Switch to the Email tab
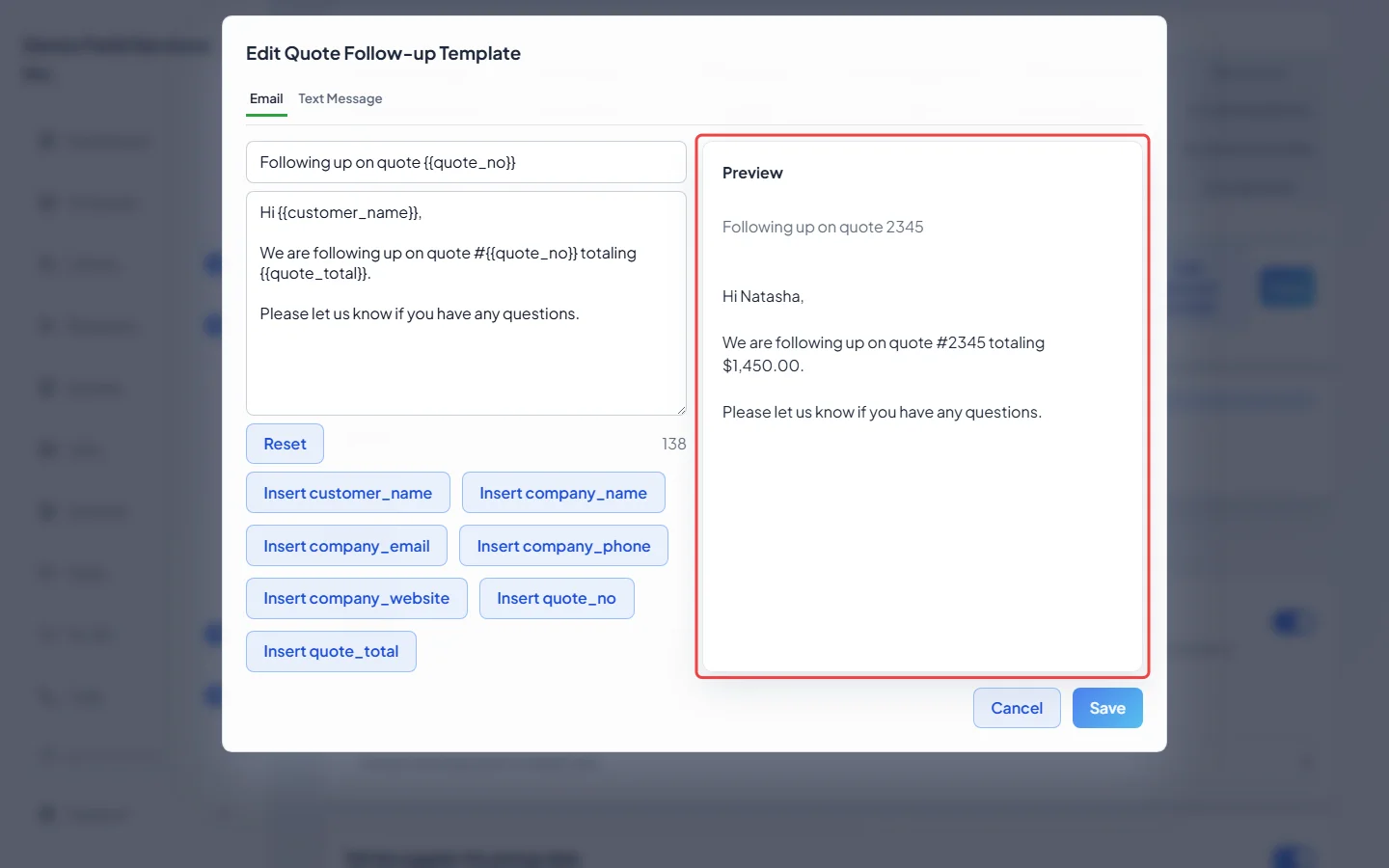The height and width of the screenshot is (868, 1389). (x=266, y=99)
